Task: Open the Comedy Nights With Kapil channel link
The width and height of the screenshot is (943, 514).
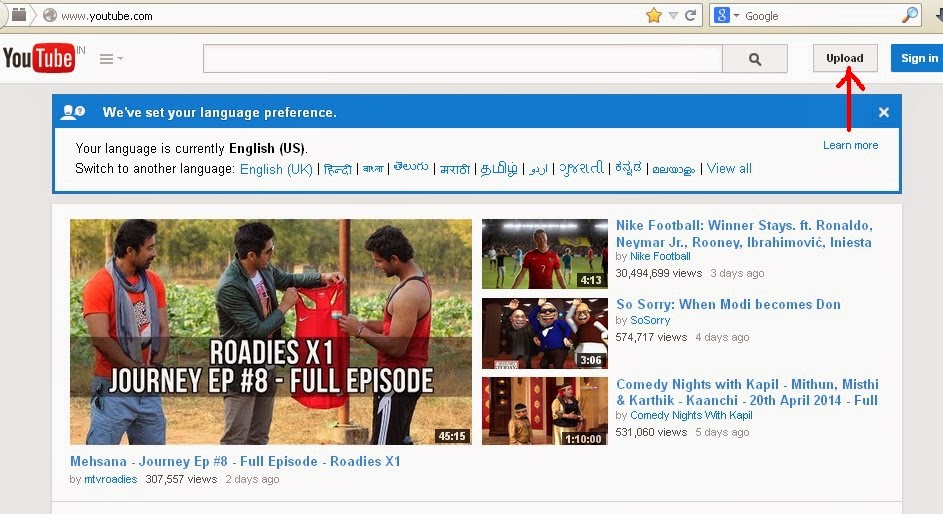Action: 691,415
